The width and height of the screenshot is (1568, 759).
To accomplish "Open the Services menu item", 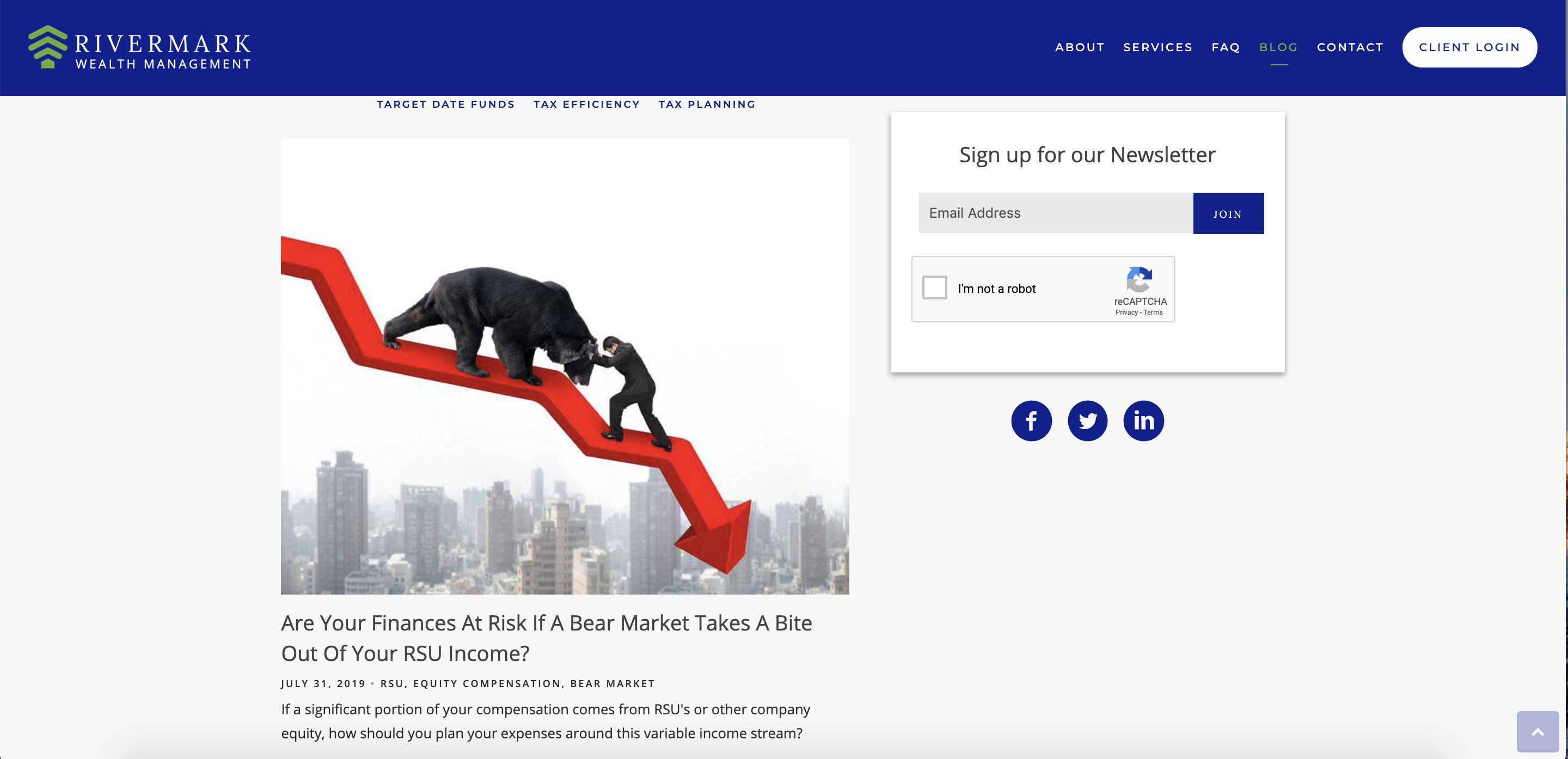I will click(x=1157, y=47).
